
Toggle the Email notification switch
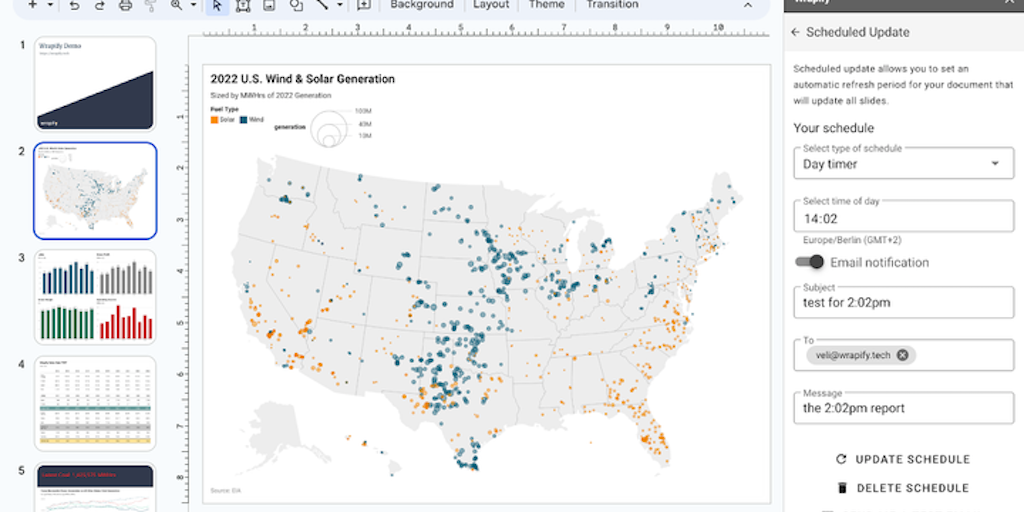pyautogui.click(x=811, y=262)
